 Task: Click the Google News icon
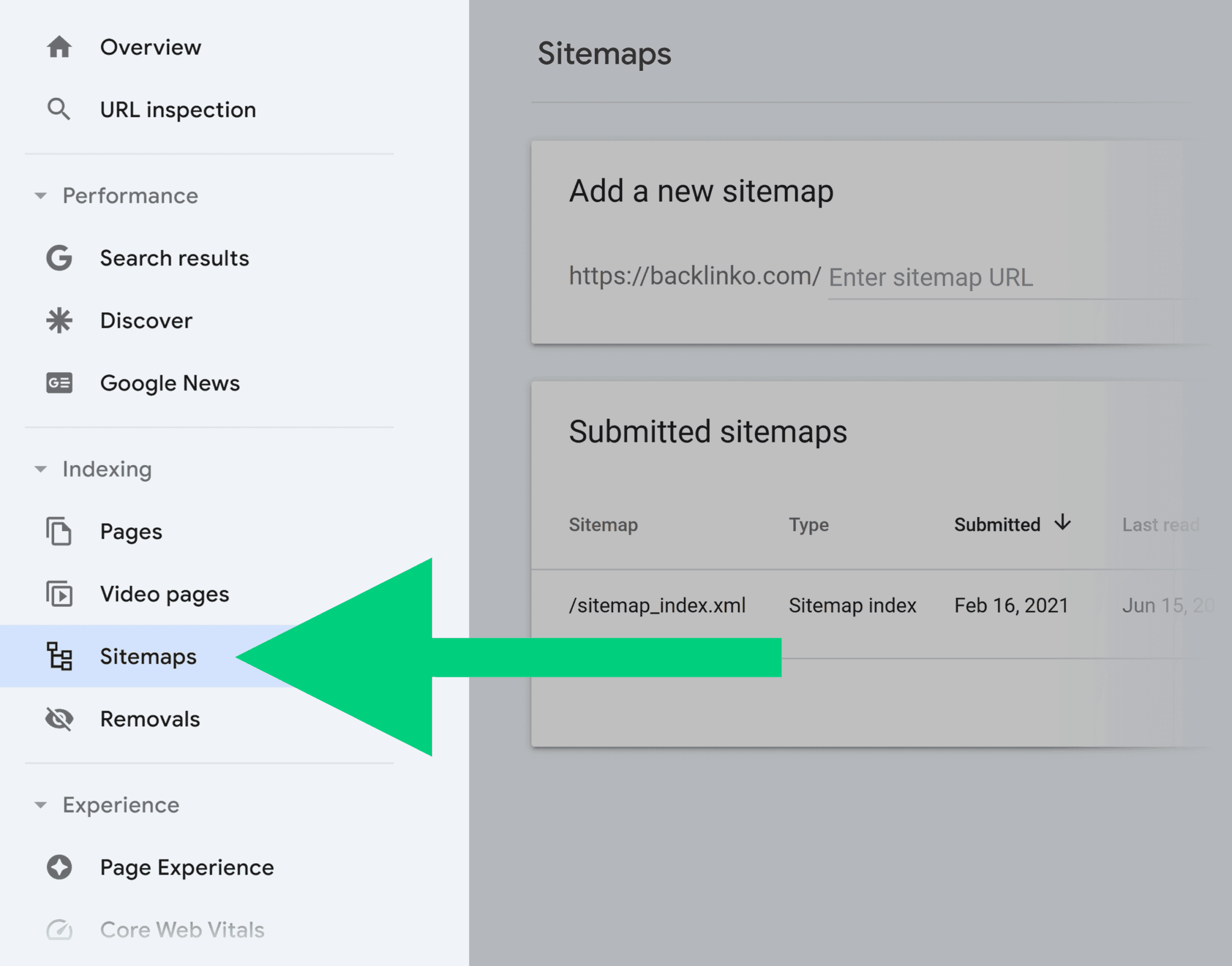coord(60,383)
